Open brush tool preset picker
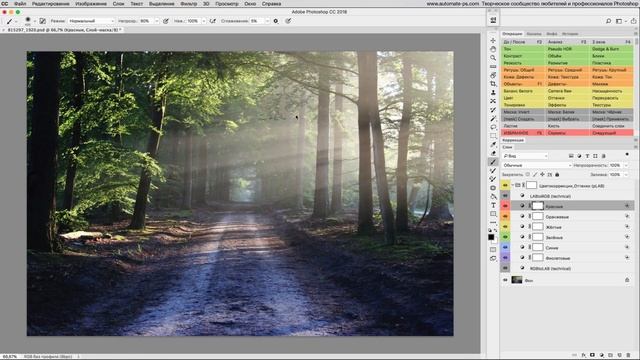This screenshot has width=640, height=360. tap(11, 21)
